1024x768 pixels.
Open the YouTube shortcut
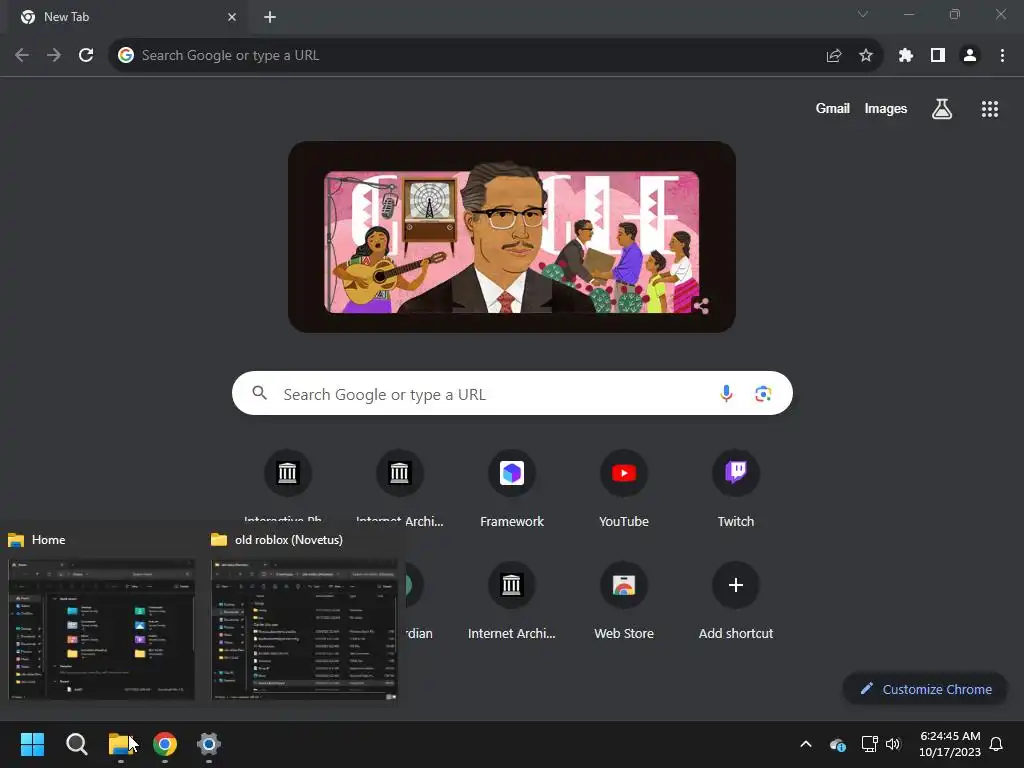pyautogui.click(x=624, y=487)
